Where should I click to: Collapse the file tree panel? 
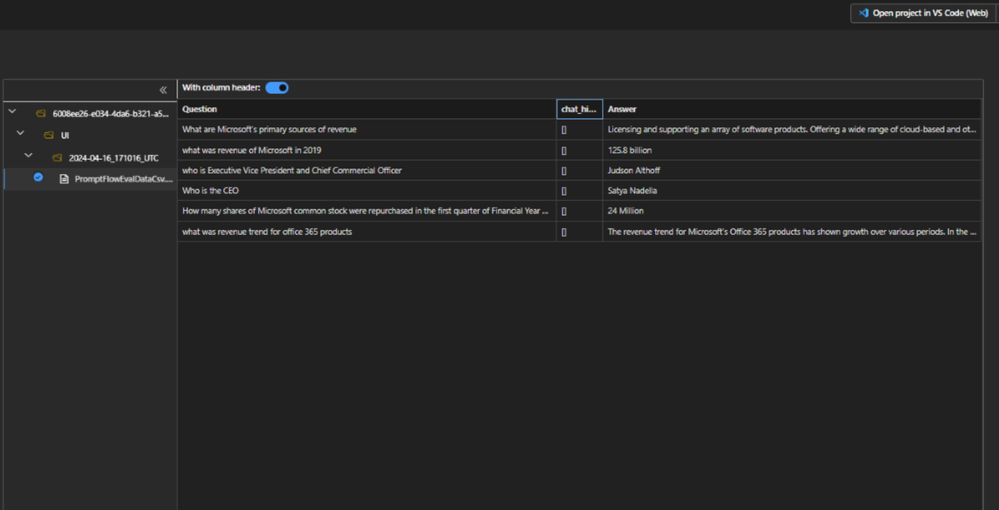(x=163, y=90)
